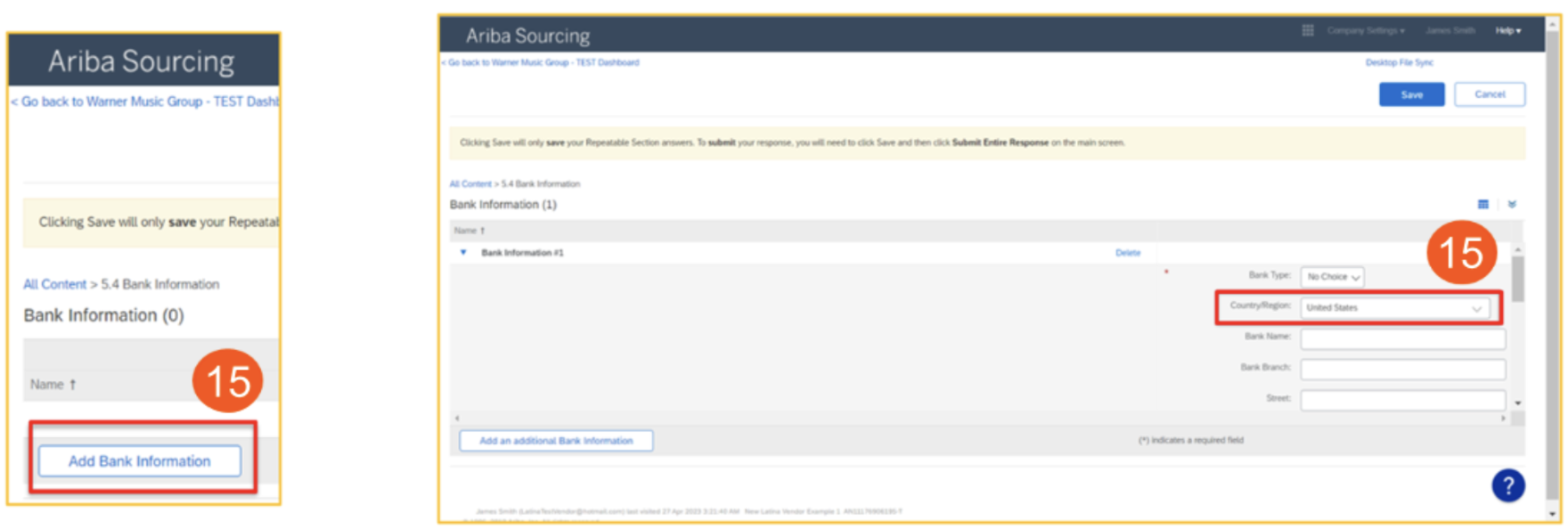Delete Bank Information #1
Viewport: 1568px width, 529px height.
click(1128, 253)
